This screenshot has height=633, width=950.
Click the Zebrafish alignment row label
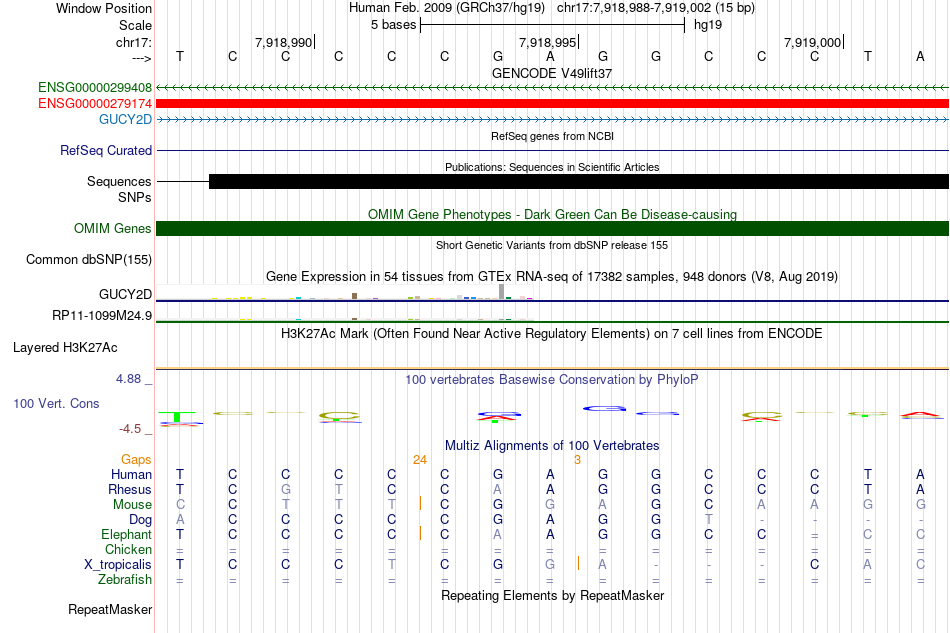pos(125,580)
